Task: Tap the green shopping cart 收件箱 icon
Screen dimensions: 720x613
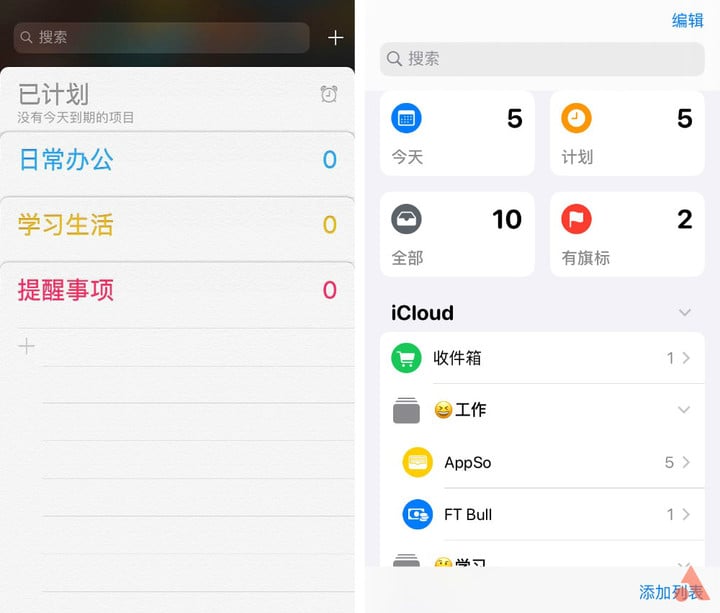Action: (x=406, y=358)
